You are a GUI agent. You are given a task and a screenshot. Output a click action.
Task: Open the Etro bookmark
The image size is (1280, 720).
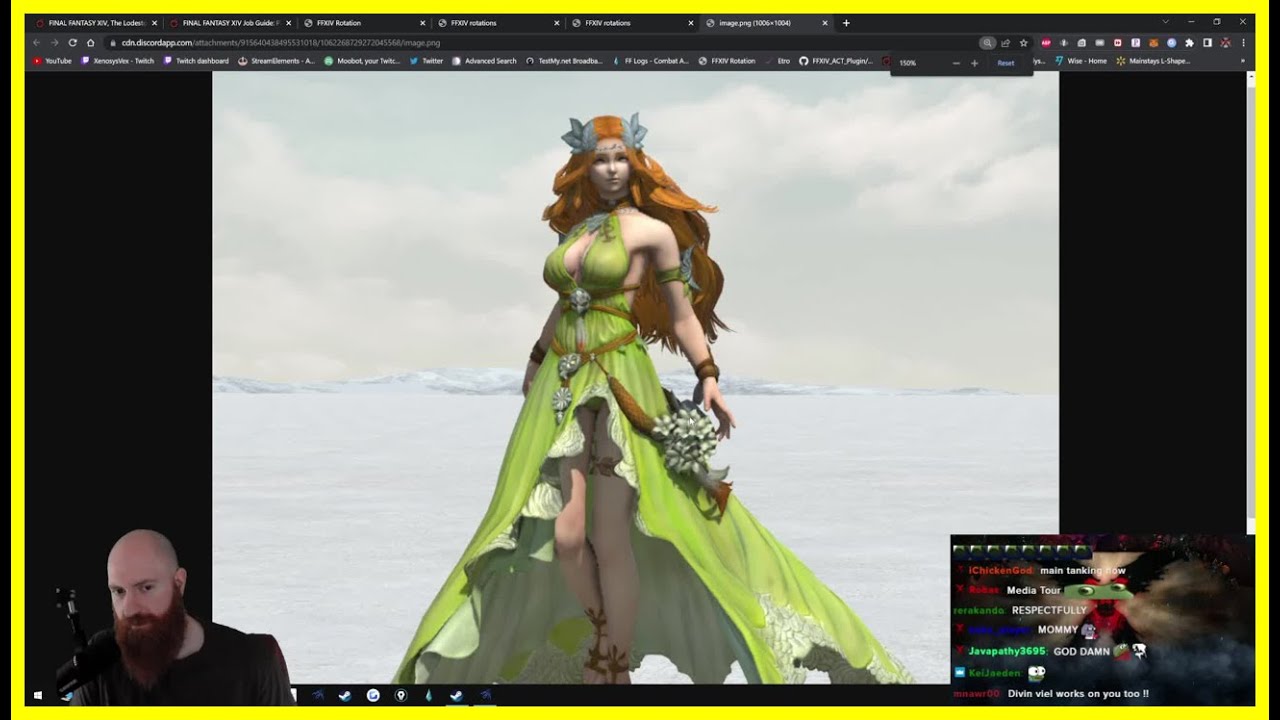(777, 61)
